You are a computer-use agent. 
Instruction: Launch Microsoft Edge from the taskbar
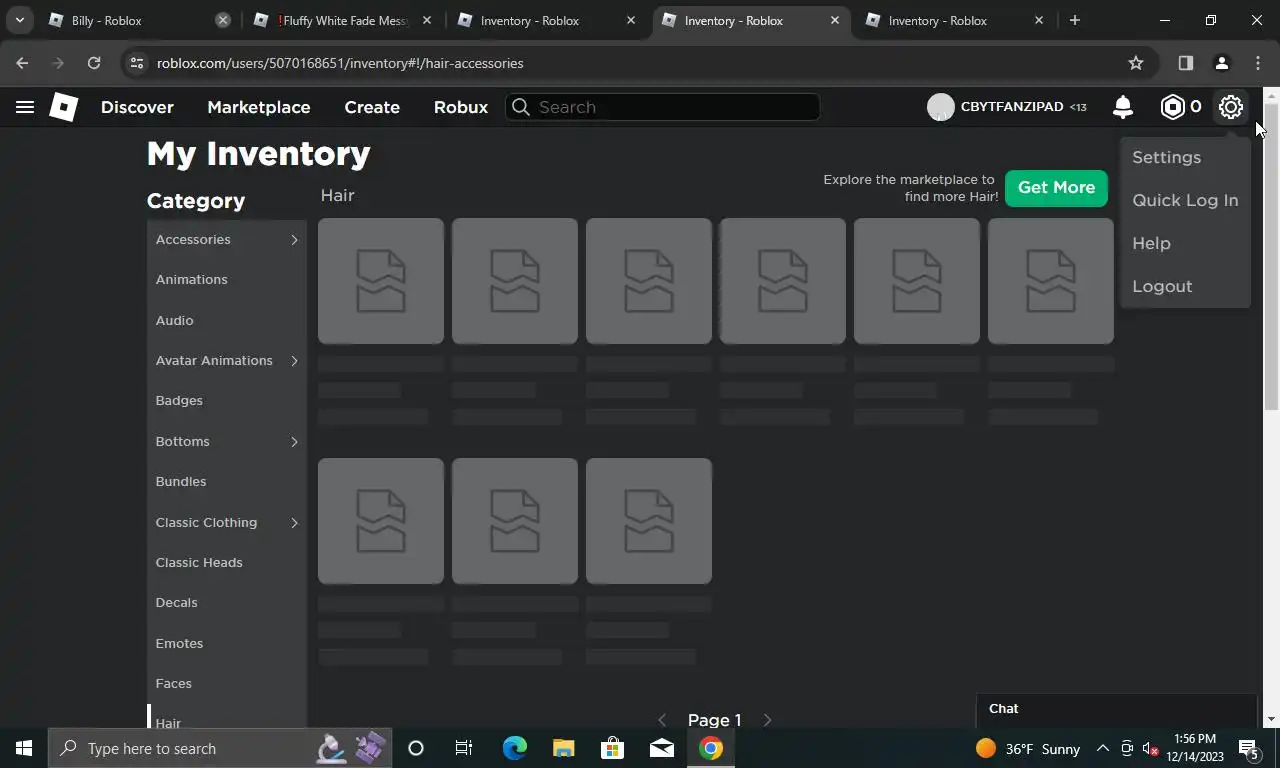tap(514, 748)
